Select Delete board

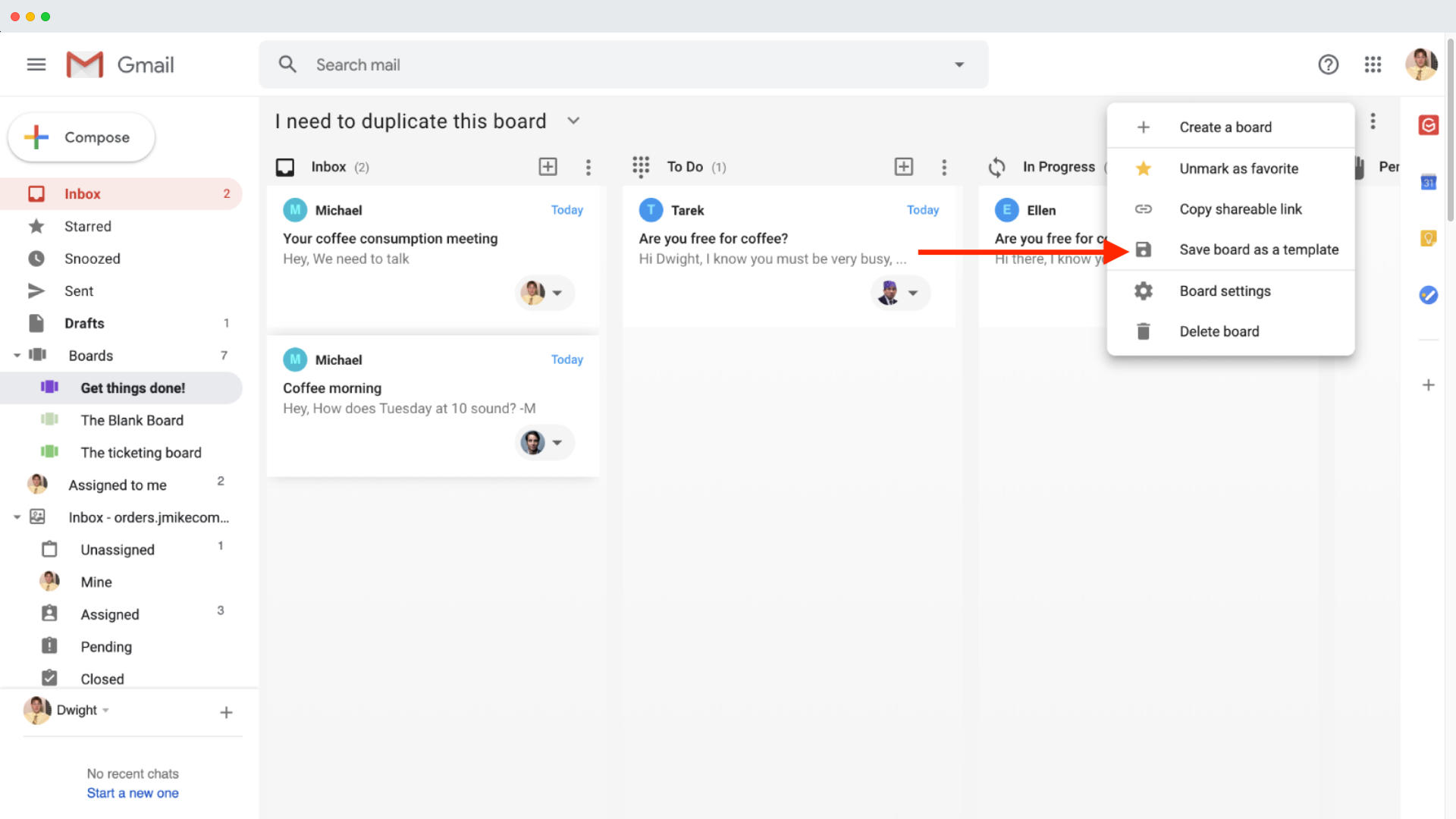(x=1230, y=331)
